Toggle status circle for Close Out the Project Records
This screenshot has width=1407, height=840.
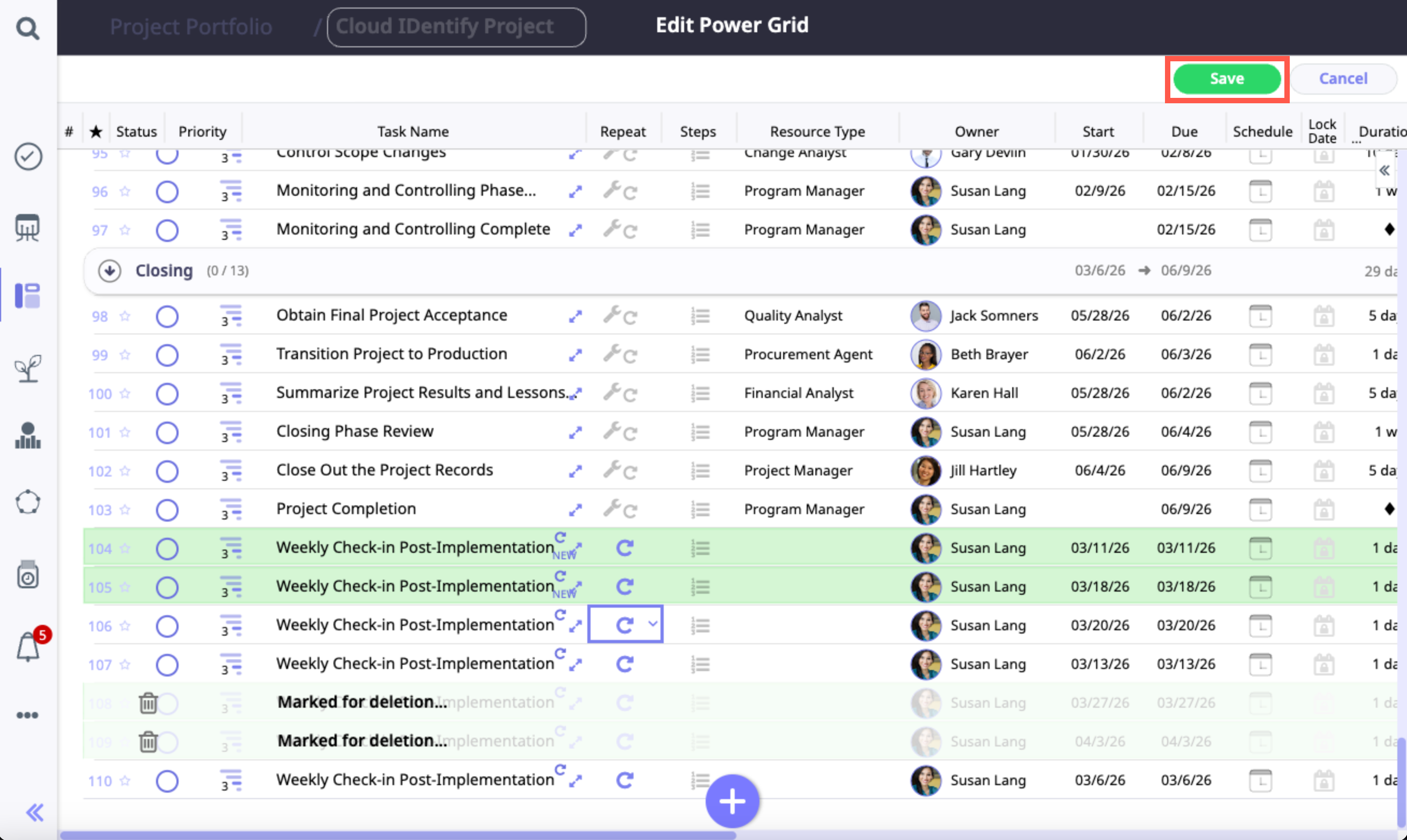[167, 471]
